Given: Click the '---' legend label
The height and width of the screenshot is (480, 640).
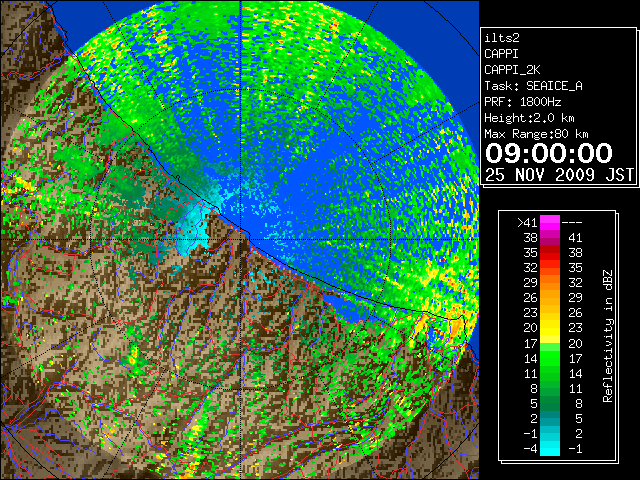Looking at the screenshot, I should pyautogui.click(x=572, y=223).
